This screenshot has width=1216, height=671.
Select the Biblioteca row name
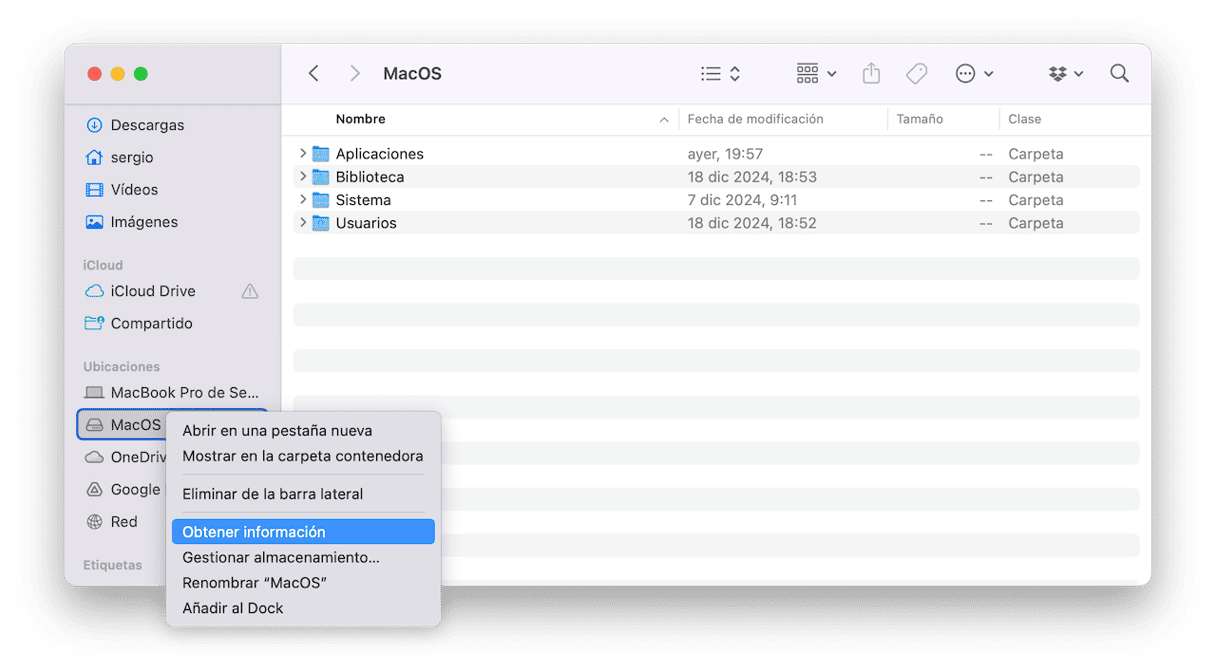[370, 177]
